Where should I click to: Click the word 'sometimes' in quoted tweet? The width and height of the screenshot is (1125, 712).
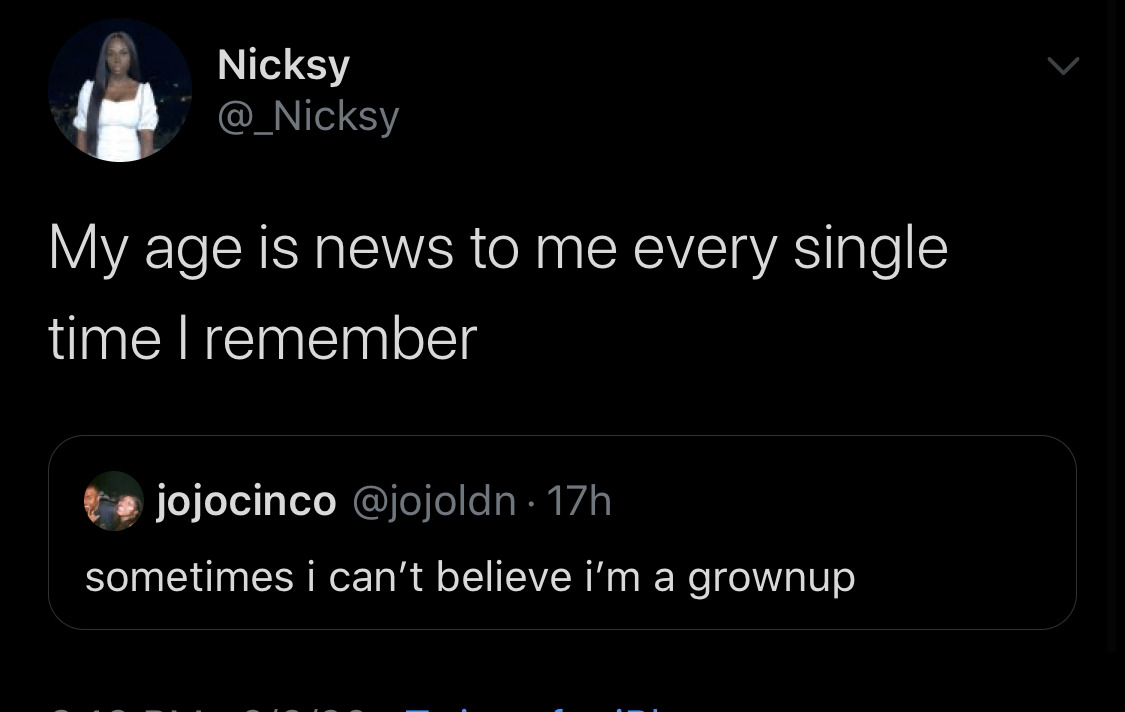coord(189,577)
